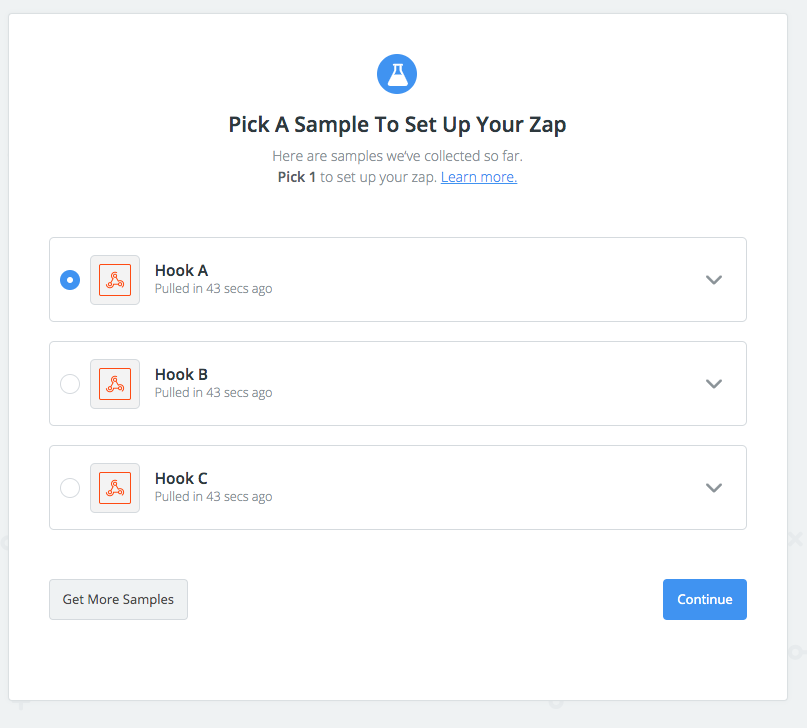Click the webhook icon beside Hook C

(x=115, y=488)
